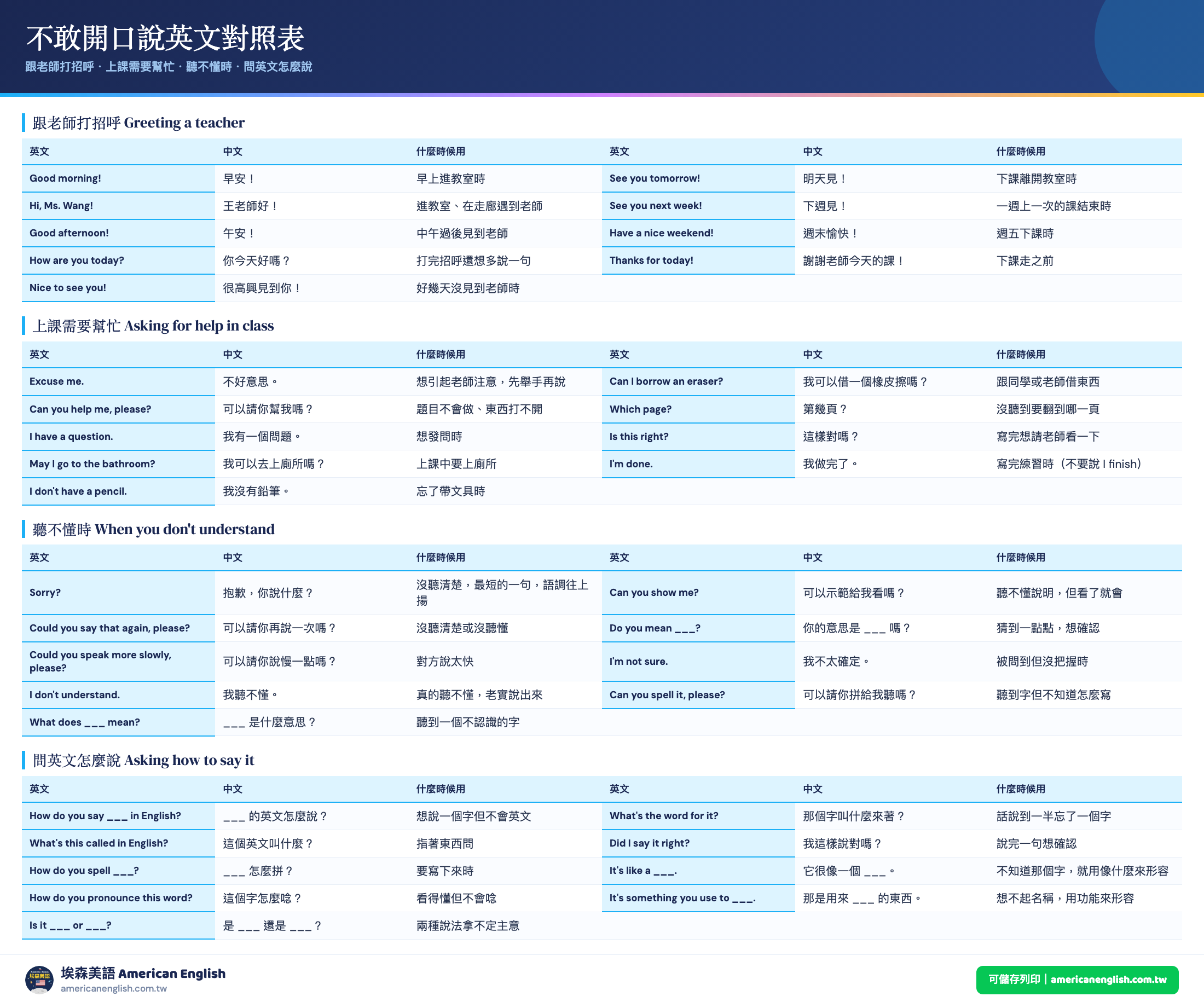Viewport: 1204px width, 1008px height.
Task: Click the American English round logo icon
Action: (x=39, y=980)
